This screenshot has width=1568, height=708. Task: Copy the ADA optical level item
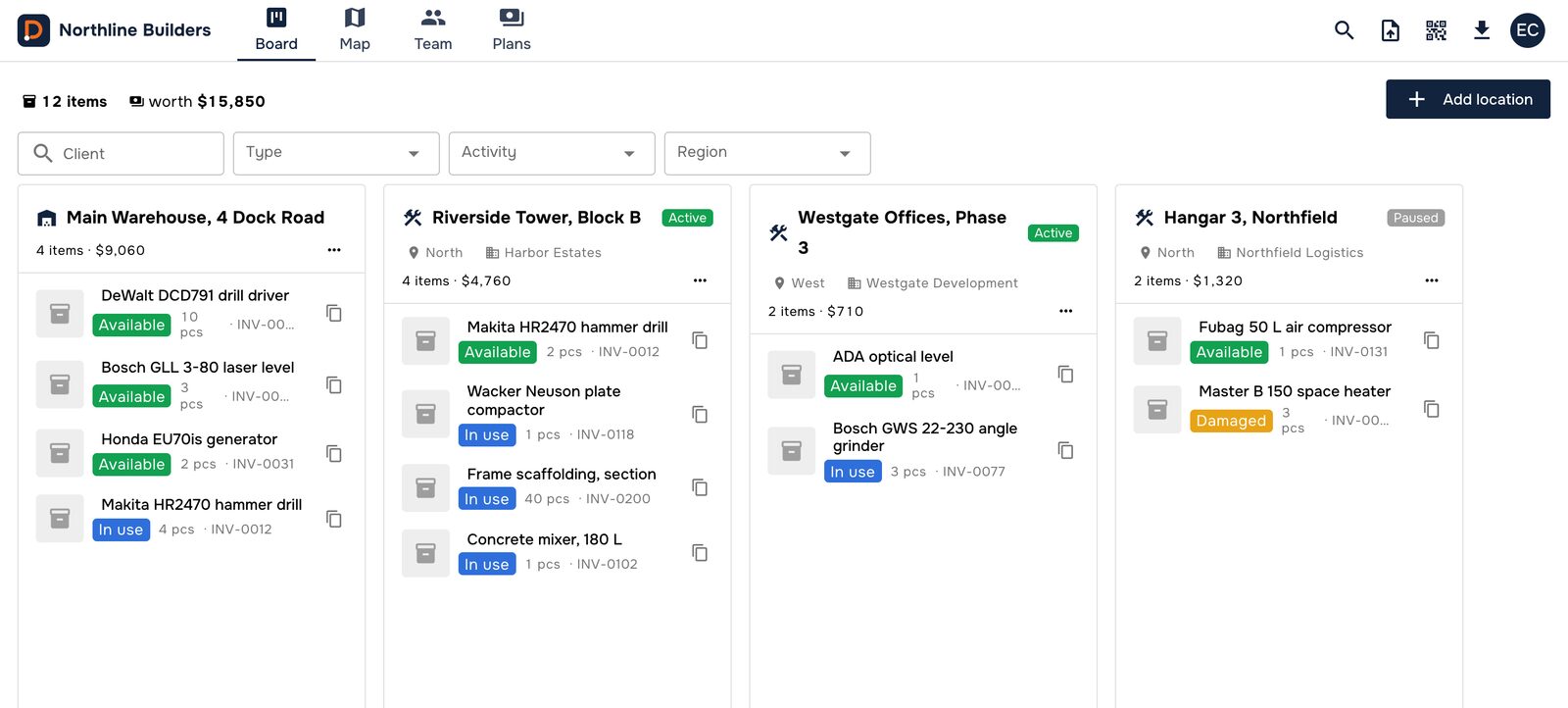[1066, 374]
